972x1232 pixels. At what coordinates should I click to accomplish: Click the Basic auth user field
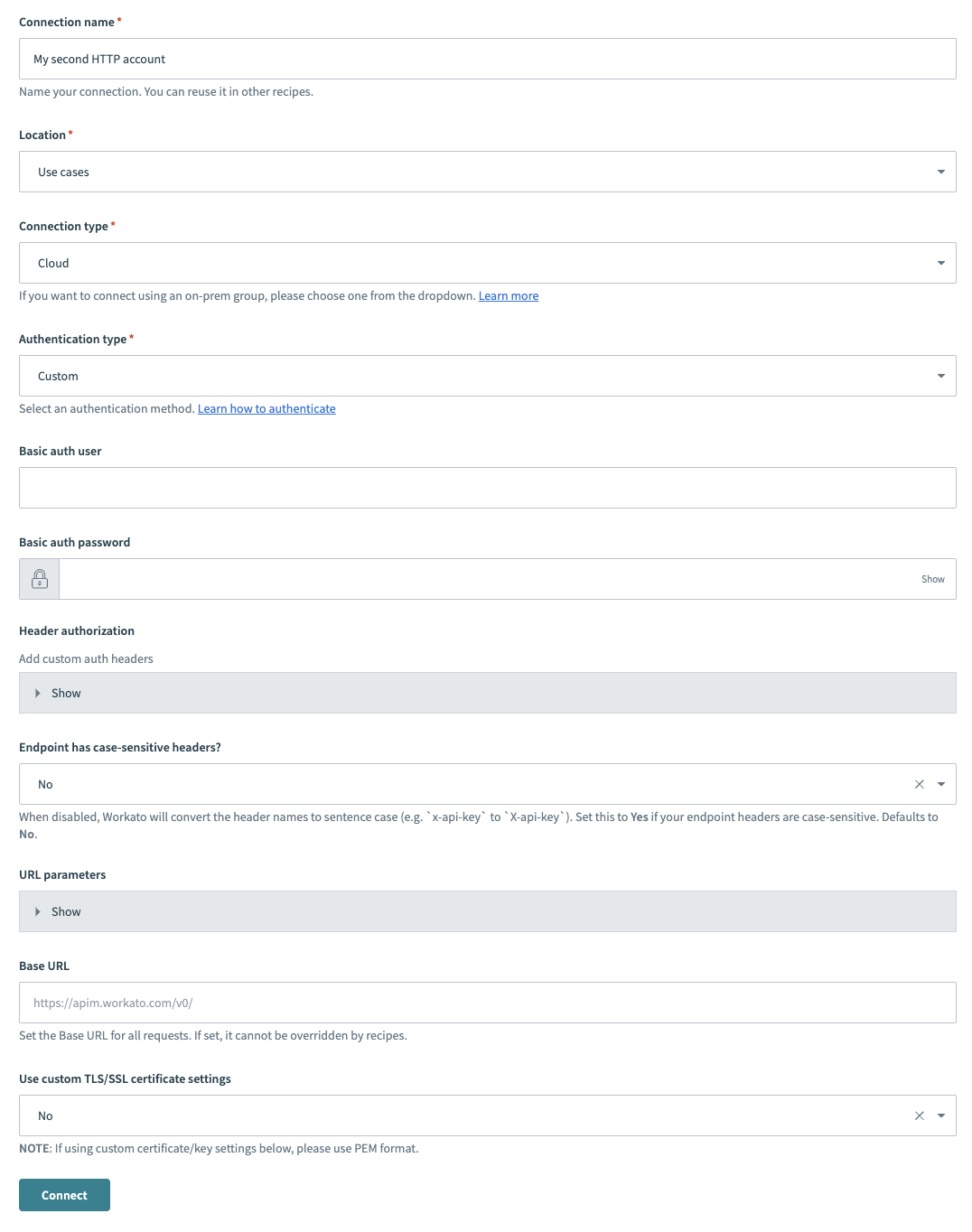pyautogui.click(x=488, y=487)
